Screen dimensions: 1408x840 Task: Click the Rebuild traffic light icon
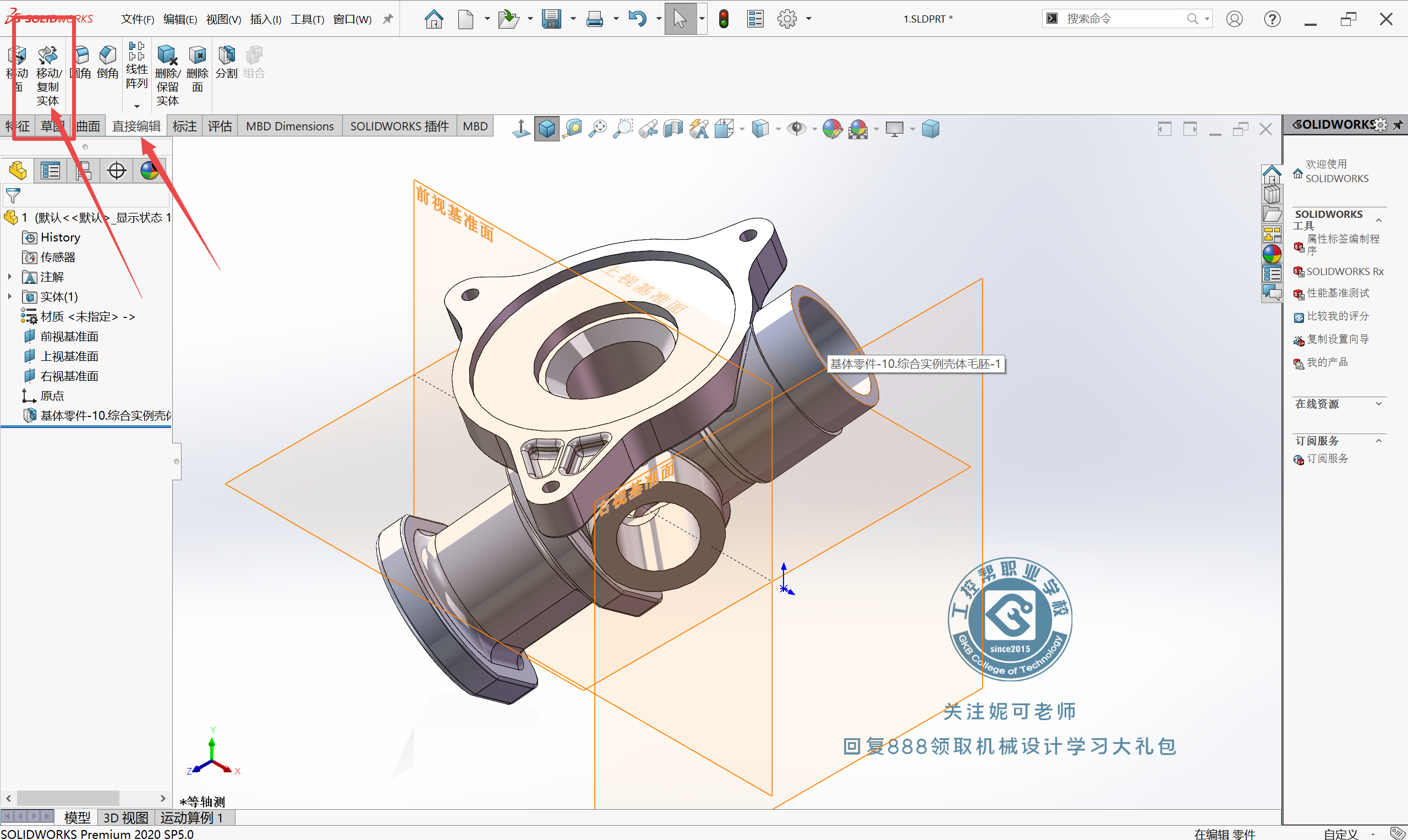pyautogui.click(x=723, y=19)
